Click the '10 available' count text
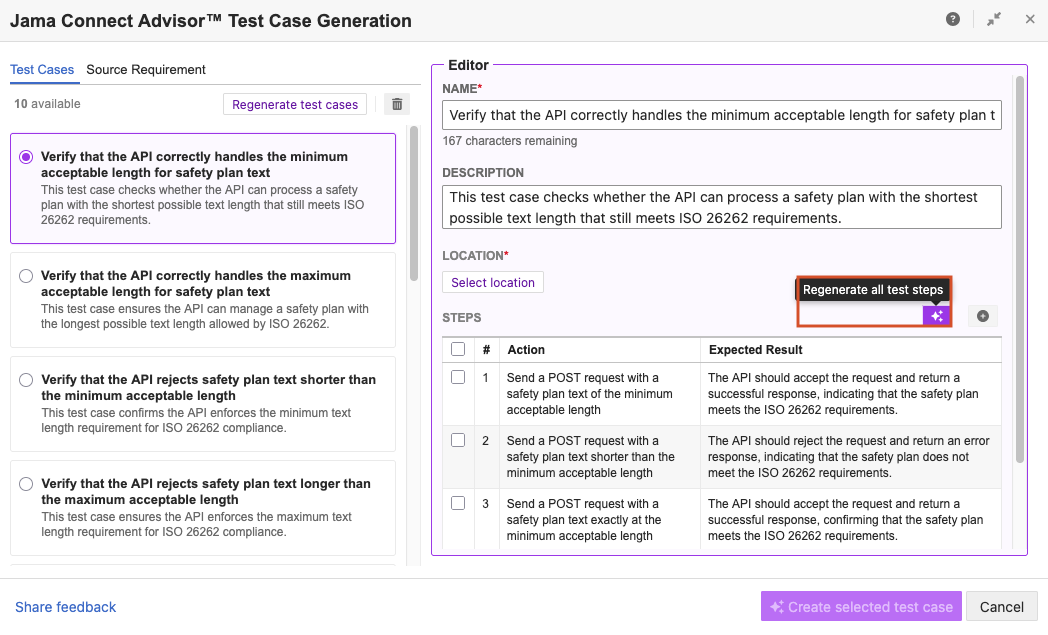The width and height of the screenshot is (1048, 635). click(47, 104)
